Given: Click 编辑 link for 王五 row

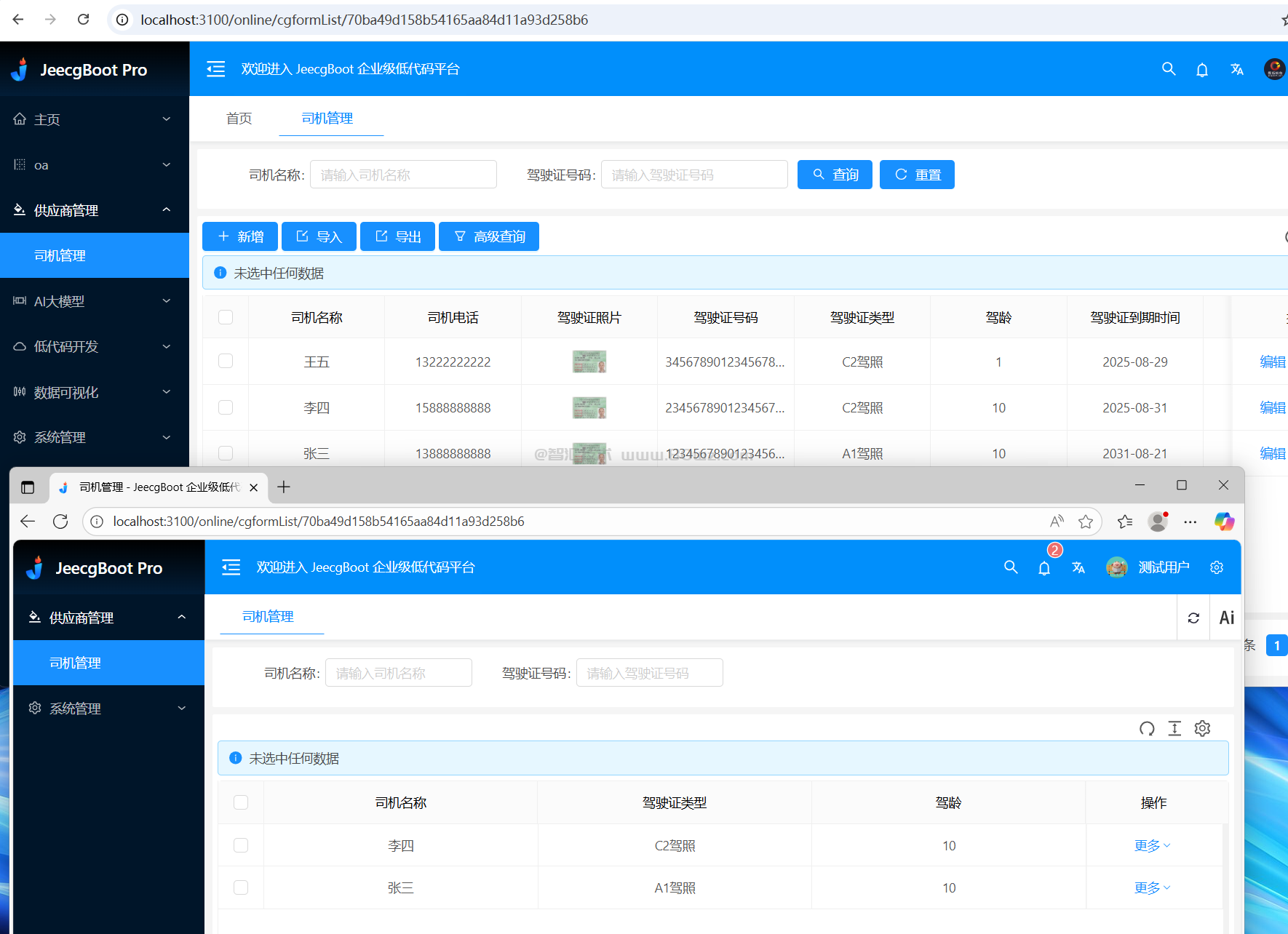Looking at the screenshot, I should click(x=1273, y=362).
